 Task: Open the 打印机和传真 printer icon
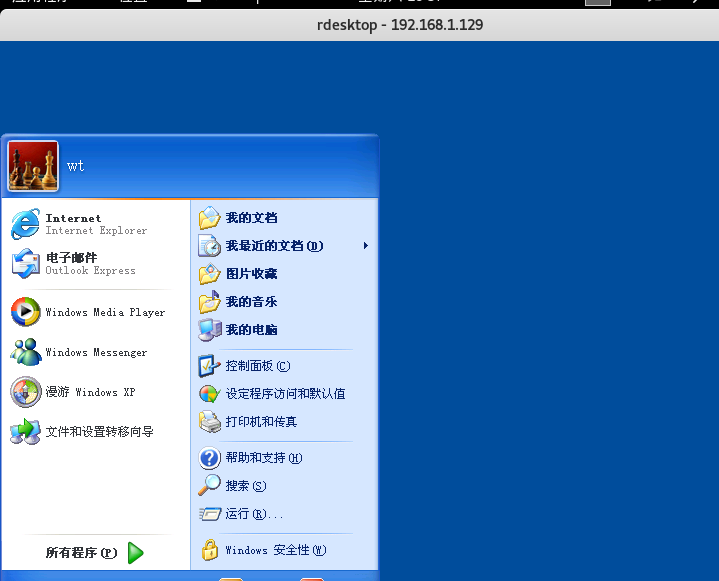(x=210, y=422)
